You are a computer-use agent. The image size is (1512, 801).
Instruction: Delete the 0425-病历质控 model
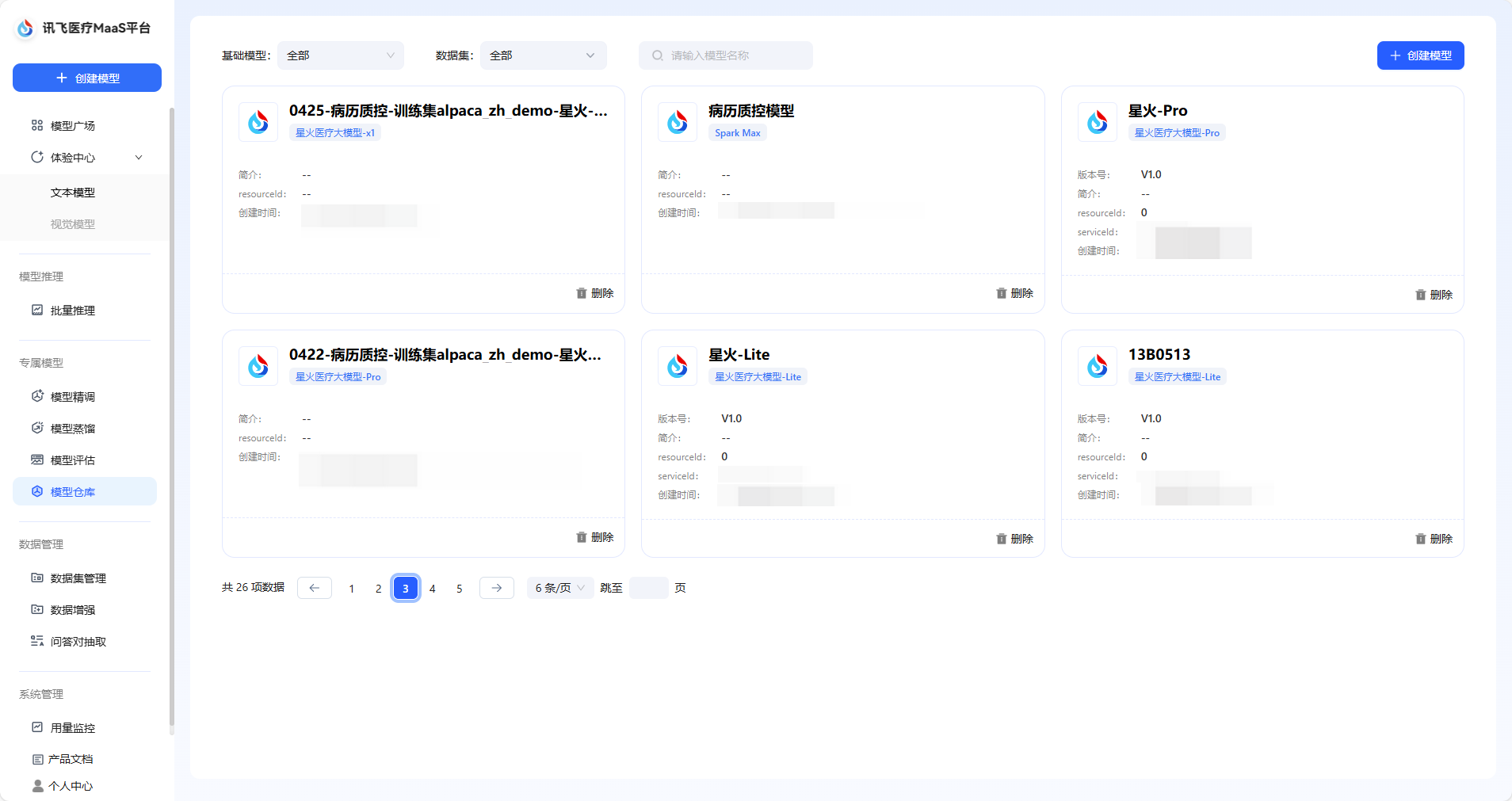595,293
